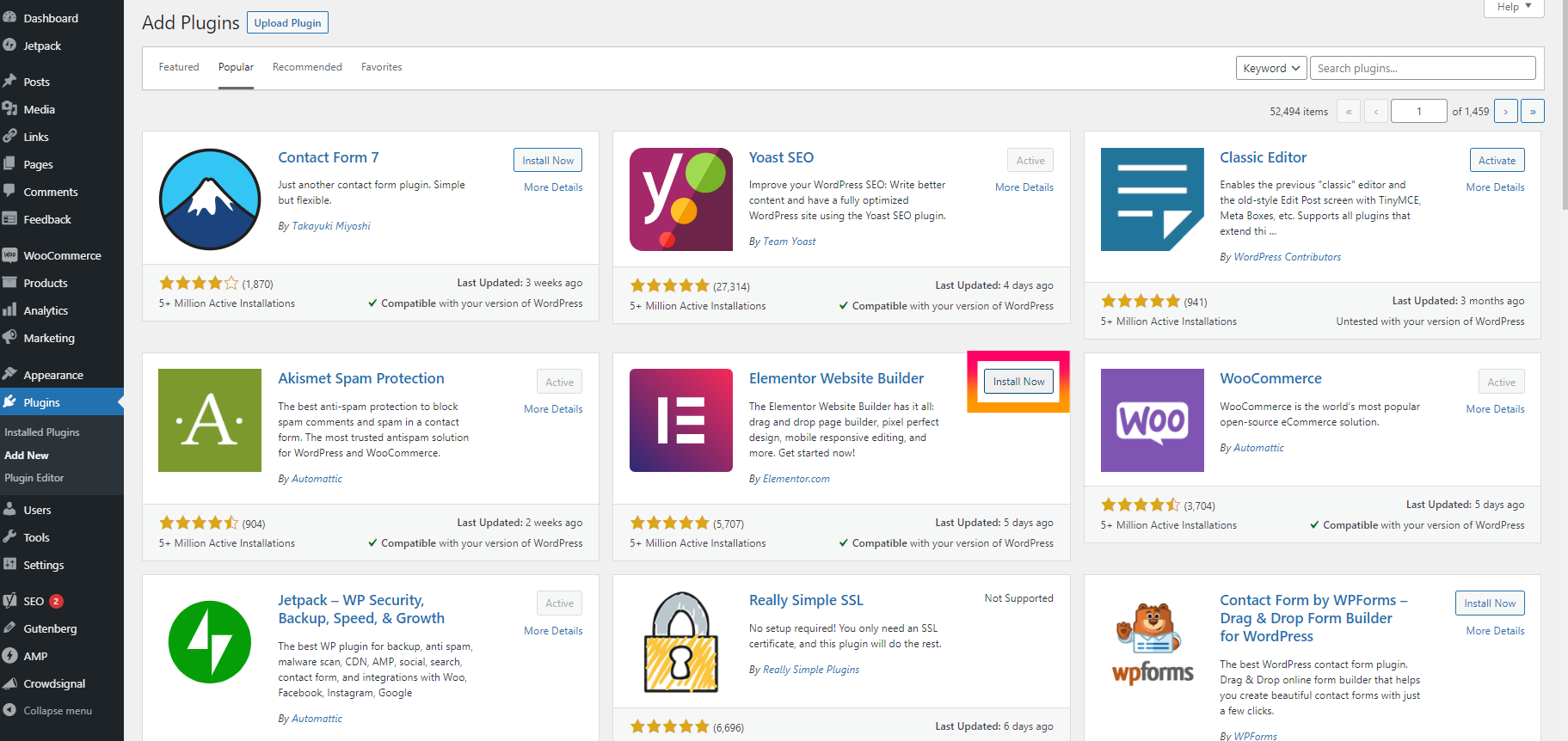Switch to the Recommended tab
This screenshot has height=741, width=1568.
(307, 67)
